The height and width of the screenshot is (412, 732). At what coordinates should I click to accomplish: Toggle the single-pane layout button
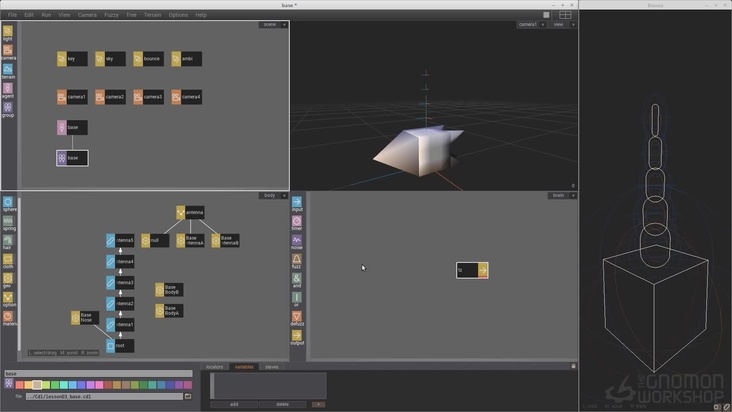point(546,15)
